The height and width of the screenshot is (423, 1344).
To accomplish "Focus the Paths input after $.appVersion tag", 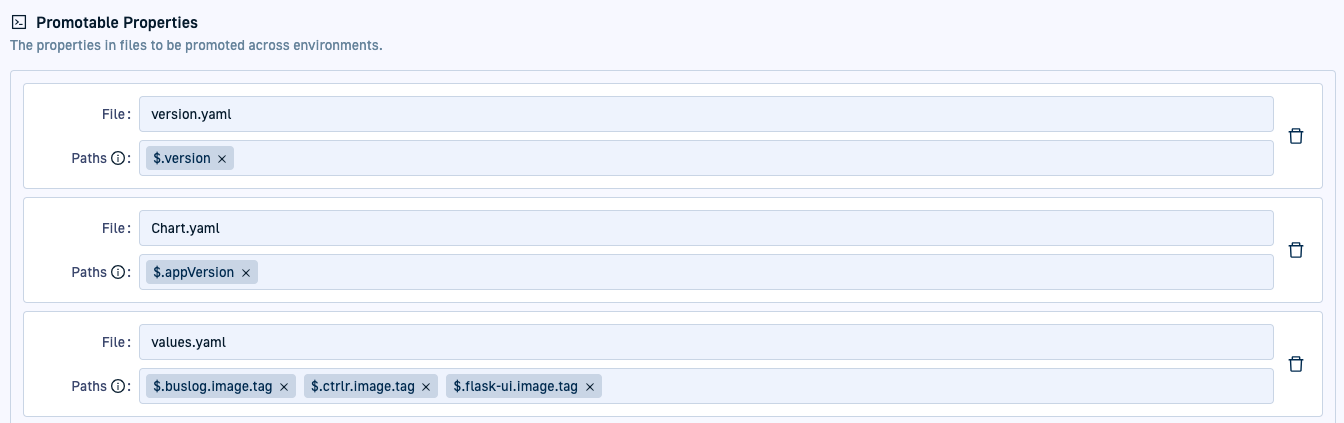I will [x=760, y=272].
